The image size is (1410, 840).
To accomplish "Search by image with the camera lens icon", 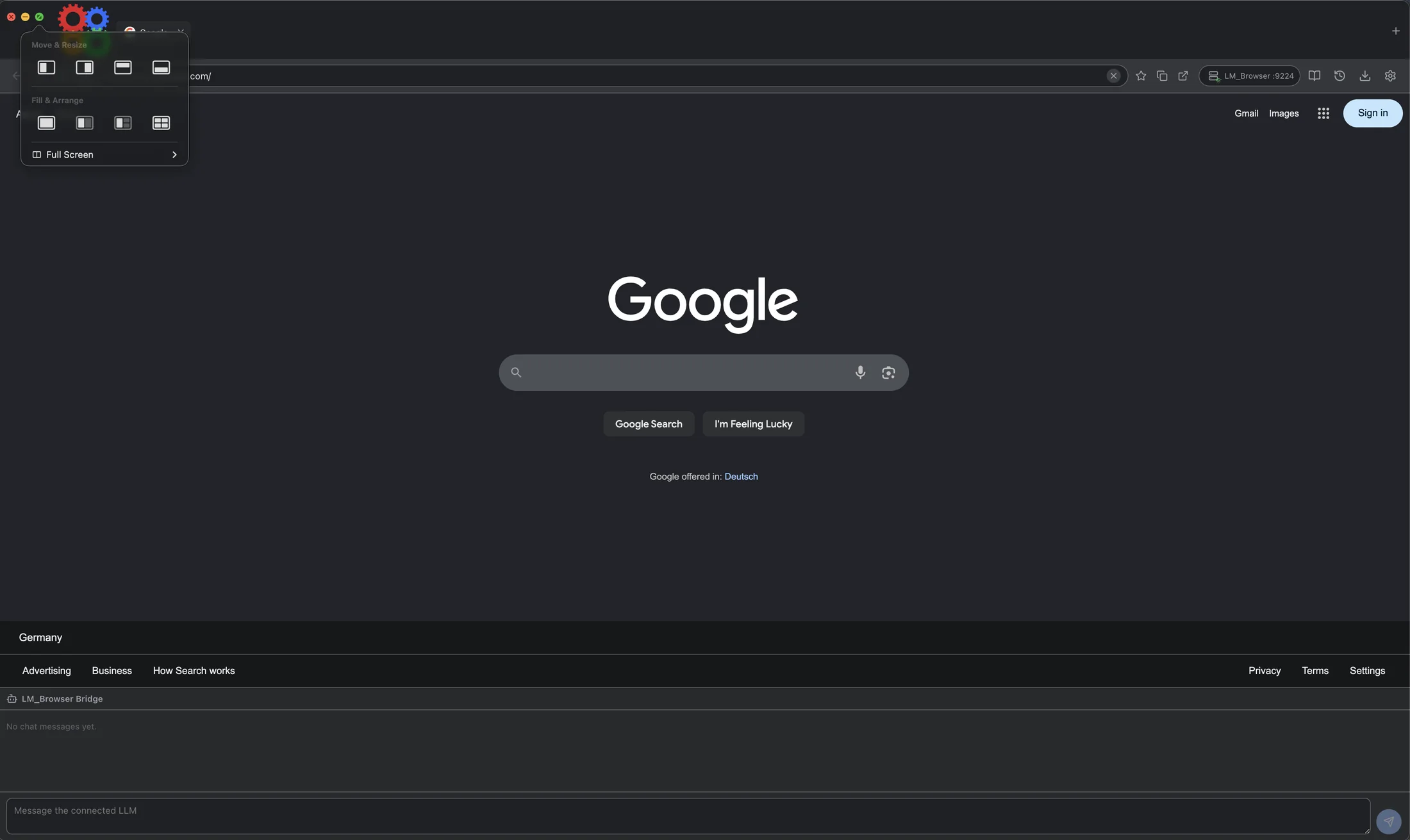I will click(x=888, y=372).
